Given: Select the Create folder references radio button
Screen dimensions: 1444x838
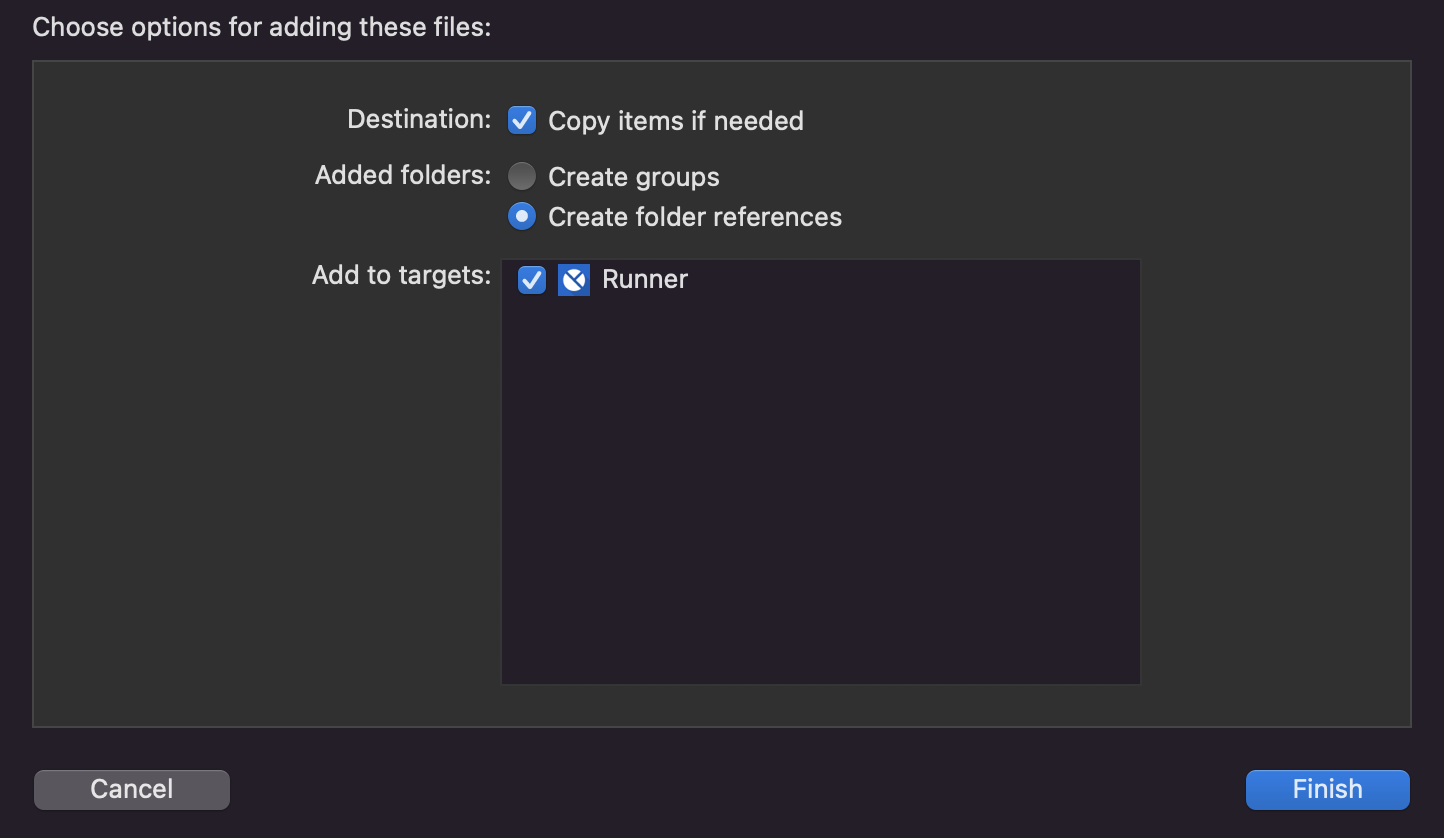Looking at the screenshot, I should point(522,216).
